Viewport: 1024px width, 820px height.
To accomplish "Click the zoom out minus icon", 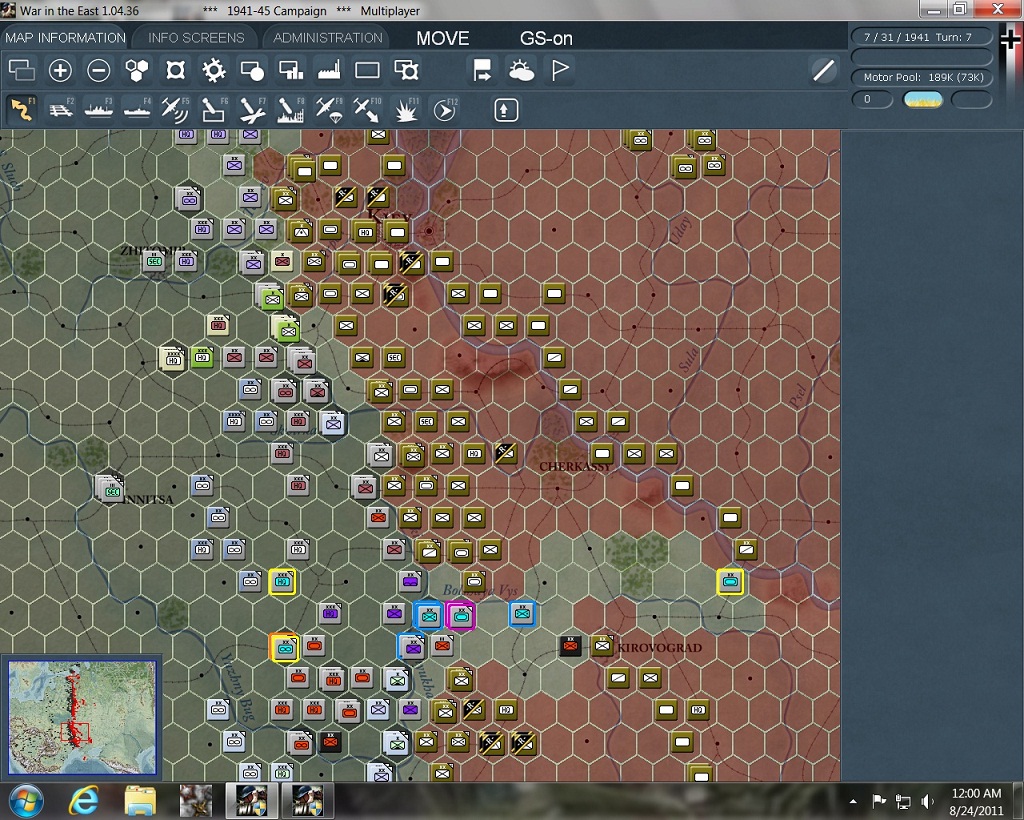I will (99, 71).
